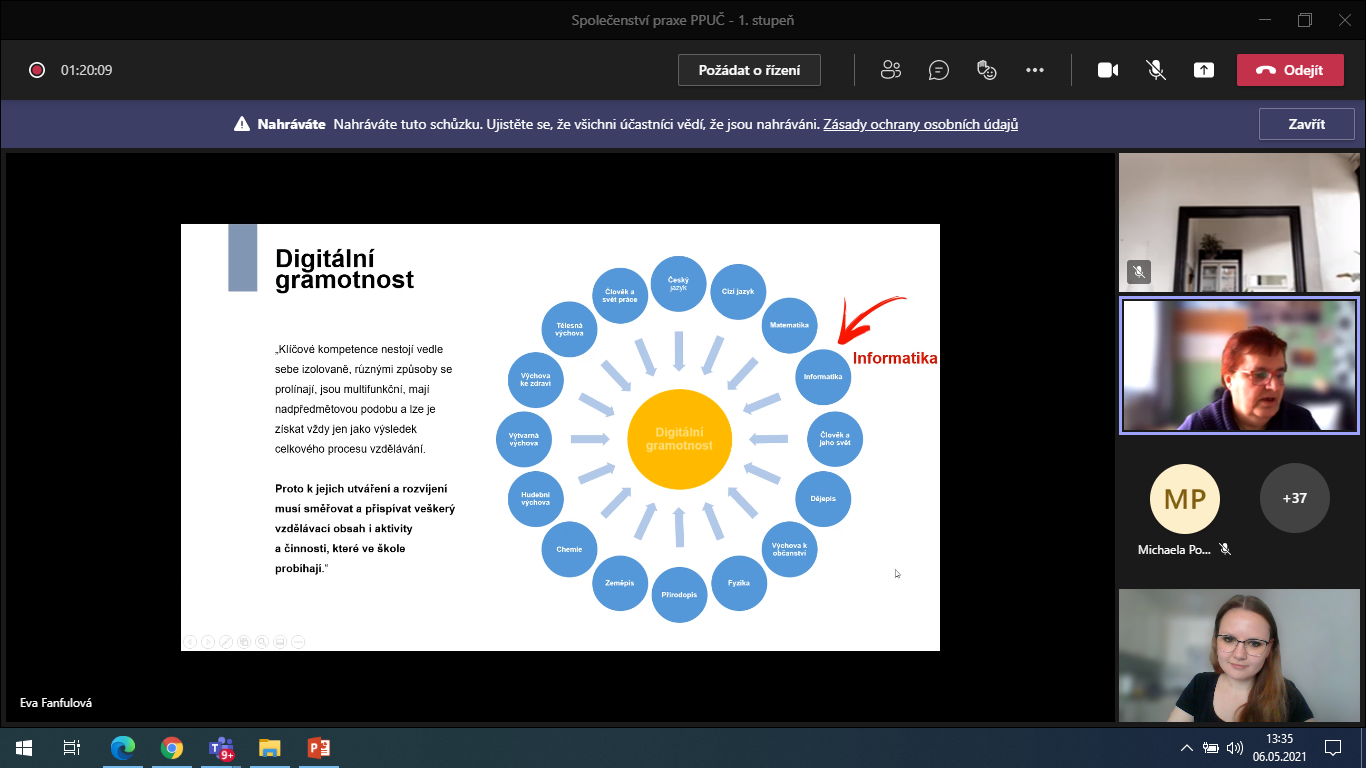
Task: Expand the hidden system tray icons
Action: click(x=1187, y=748)
